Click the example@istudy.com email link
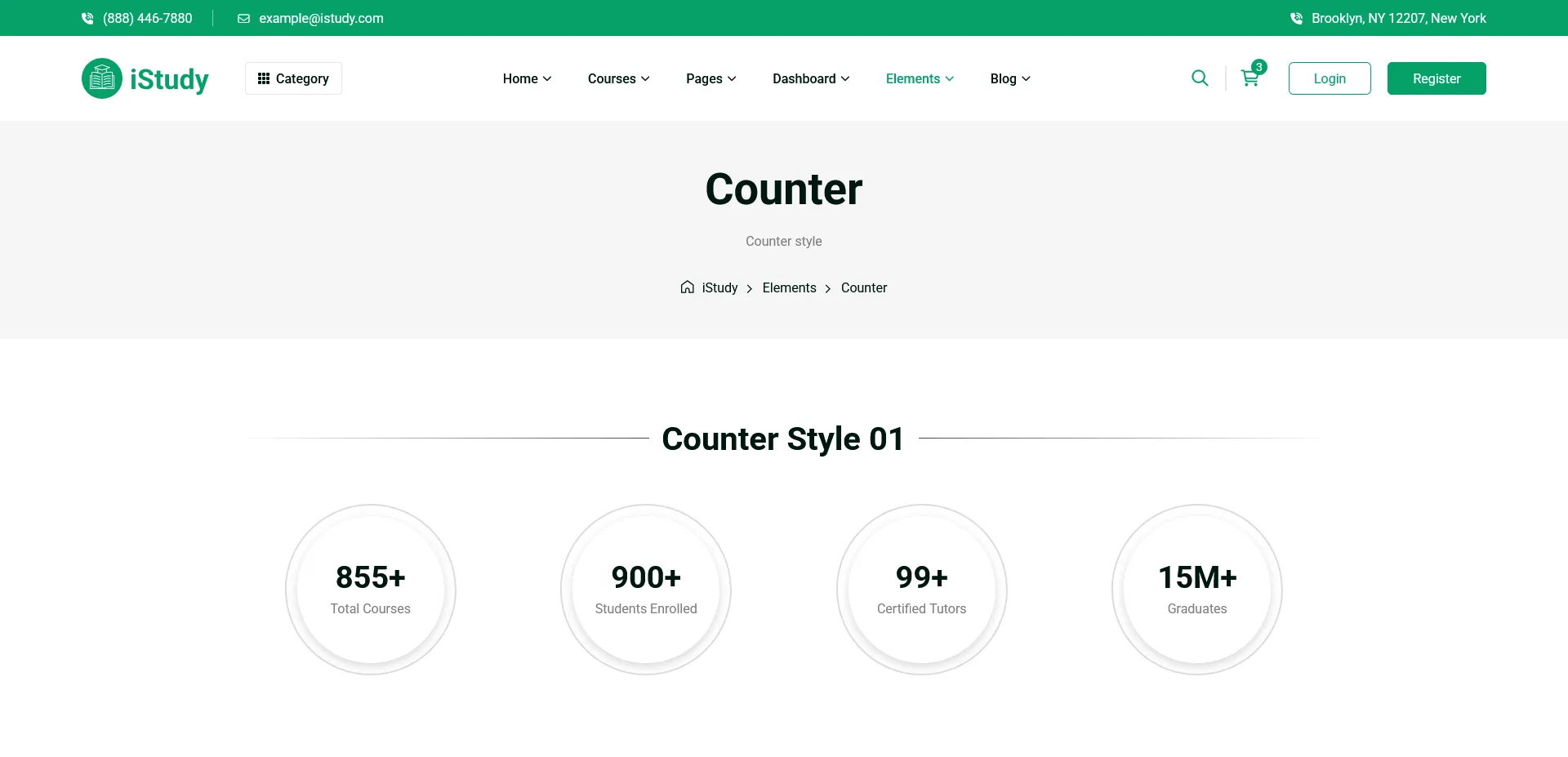This screenshot has height=757, width=1568. (321, 18)
